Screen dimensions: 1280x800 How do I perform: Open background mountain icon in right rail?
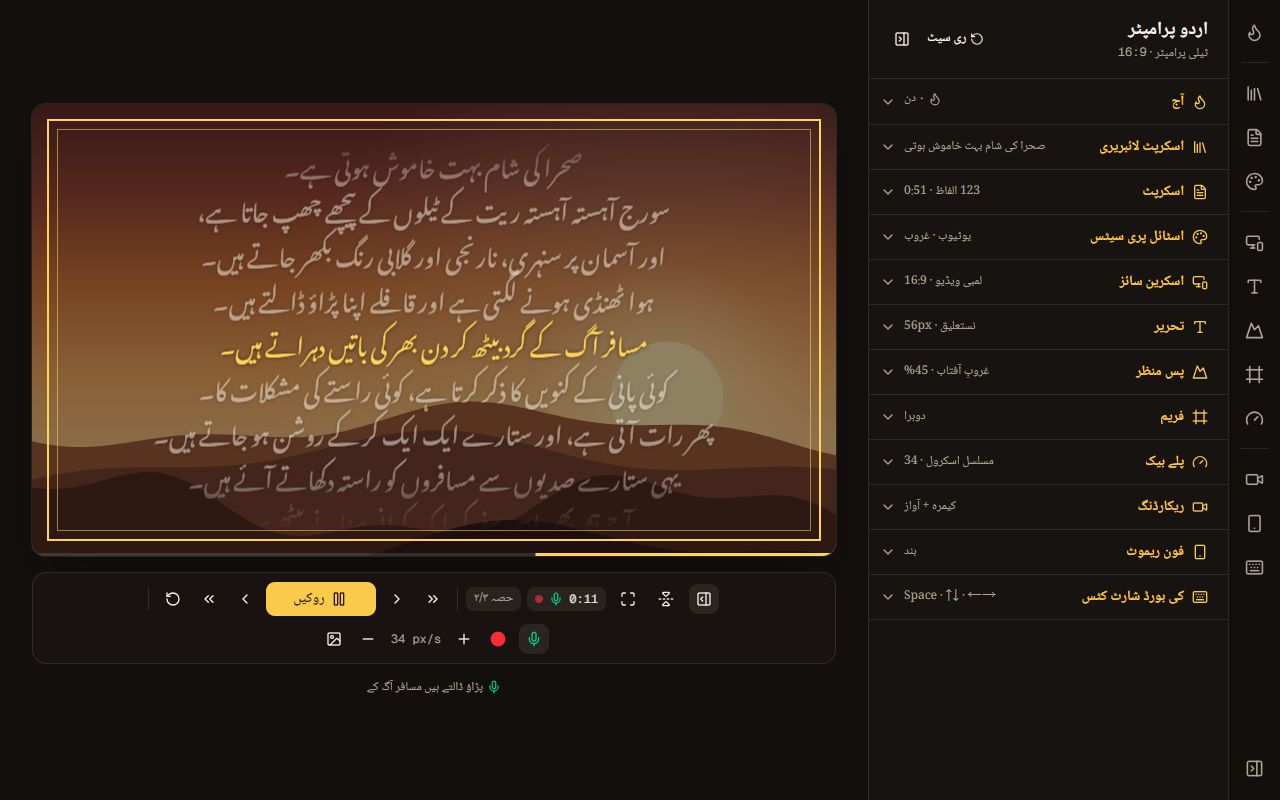1254,330
